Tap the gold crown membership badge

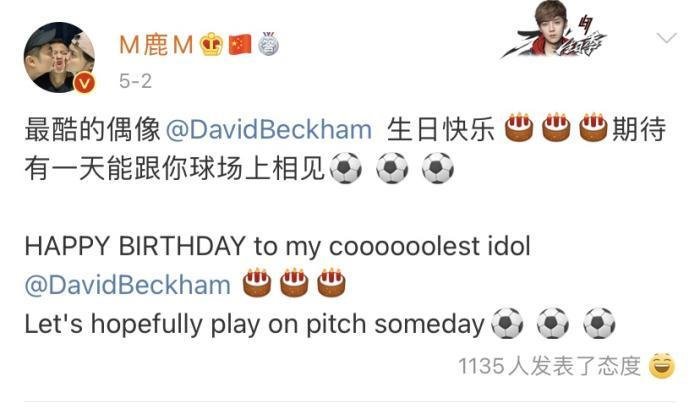[x=212, y=45]
